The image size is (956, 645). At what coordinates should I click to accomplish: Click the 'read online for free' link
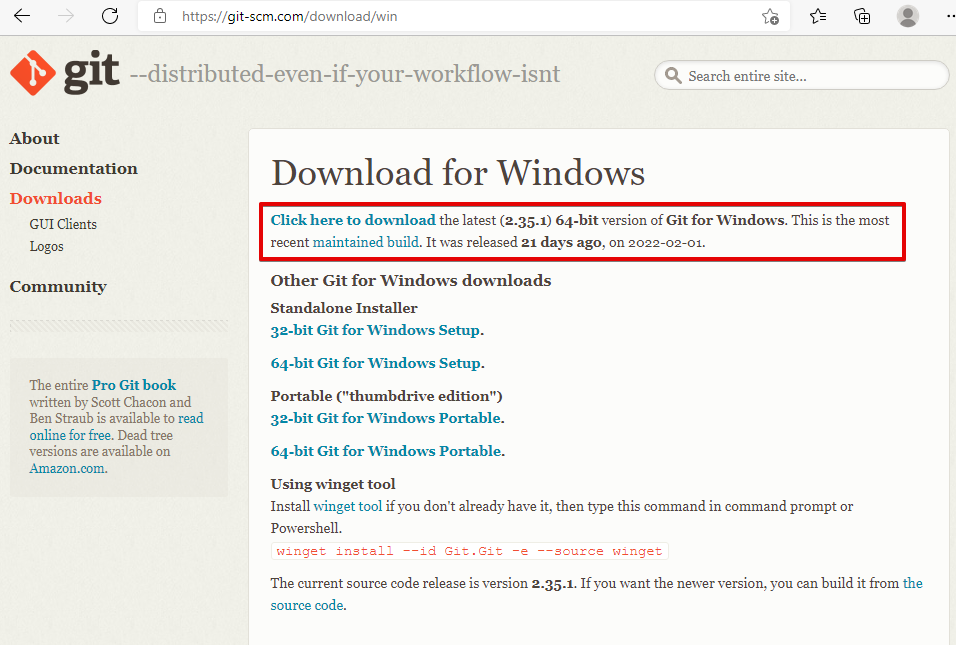click(x=116, y=427)
